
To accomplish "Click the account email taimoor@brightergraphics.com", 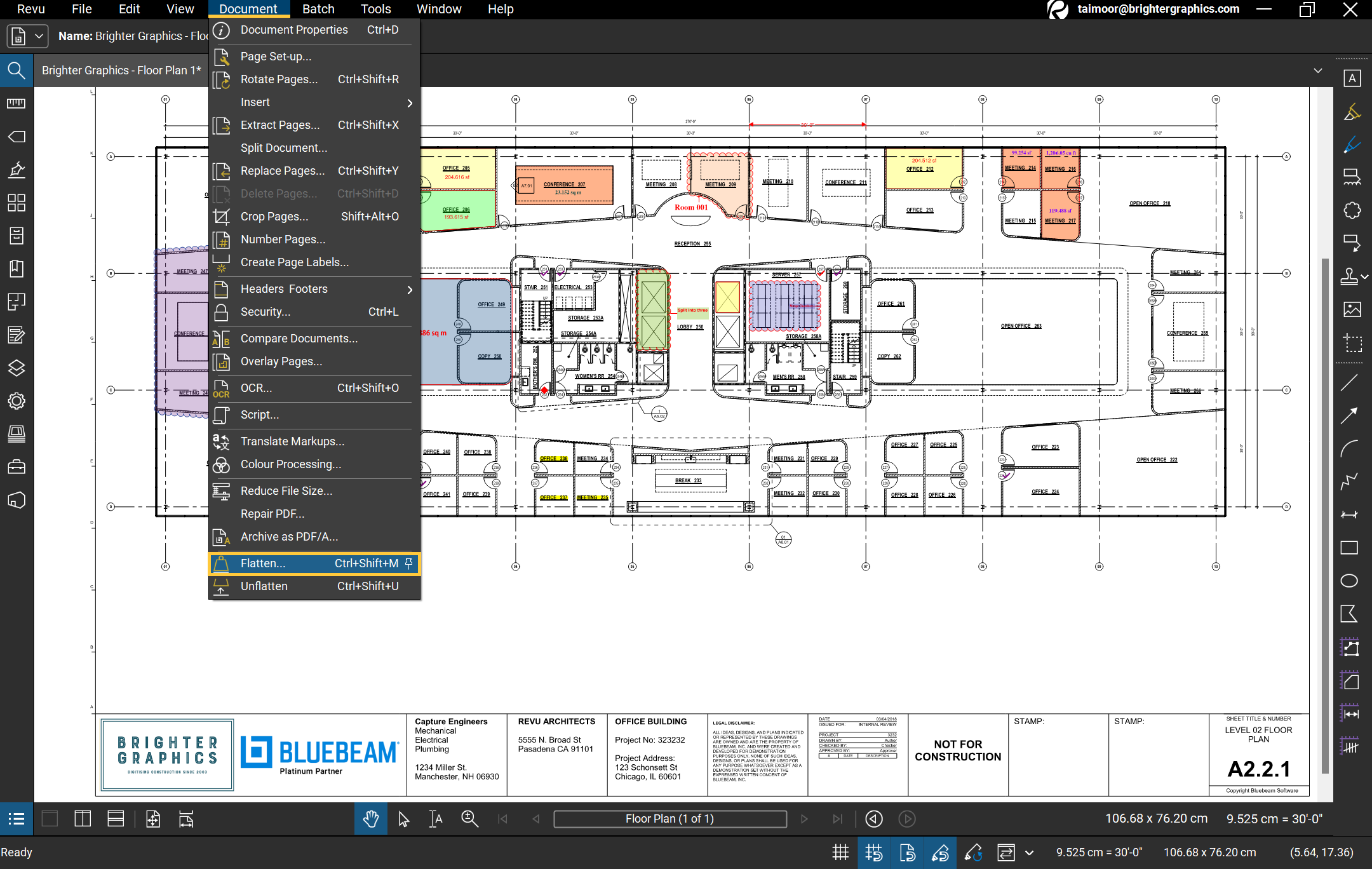I will point(1158,9).
